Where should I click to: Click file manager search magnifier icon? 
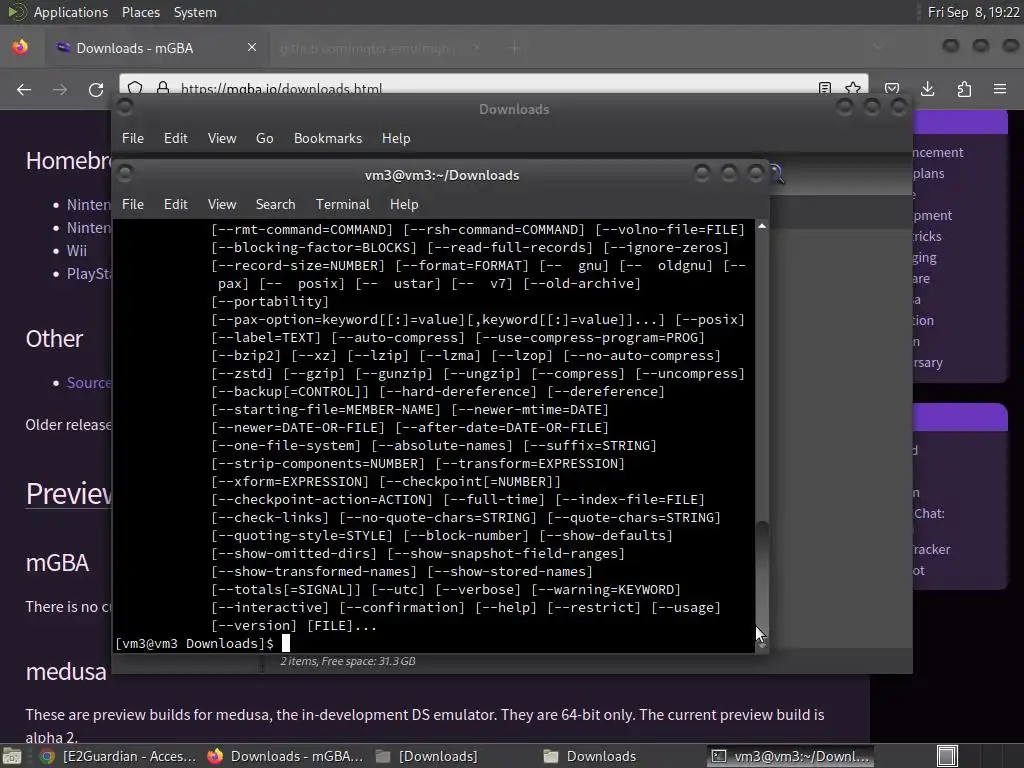coord(776,174)
